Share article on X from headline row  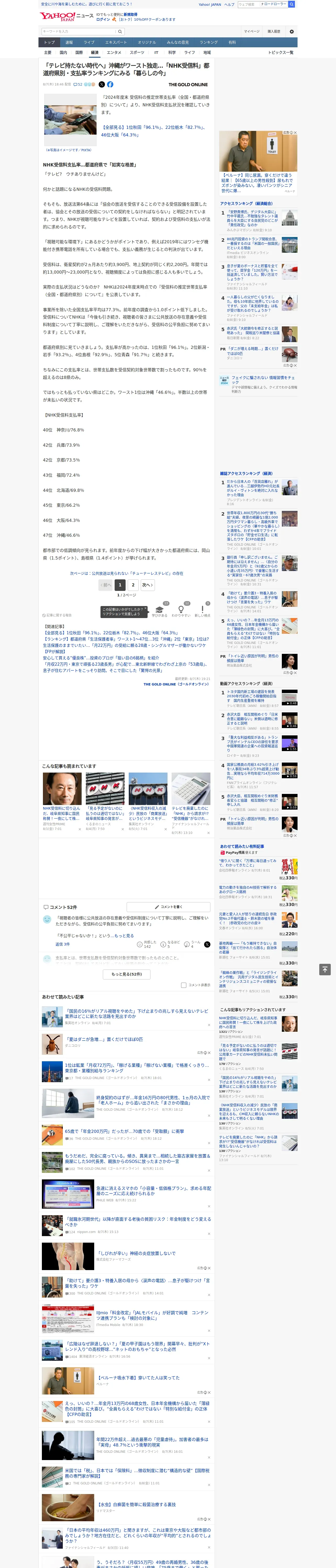click(102, 85)
